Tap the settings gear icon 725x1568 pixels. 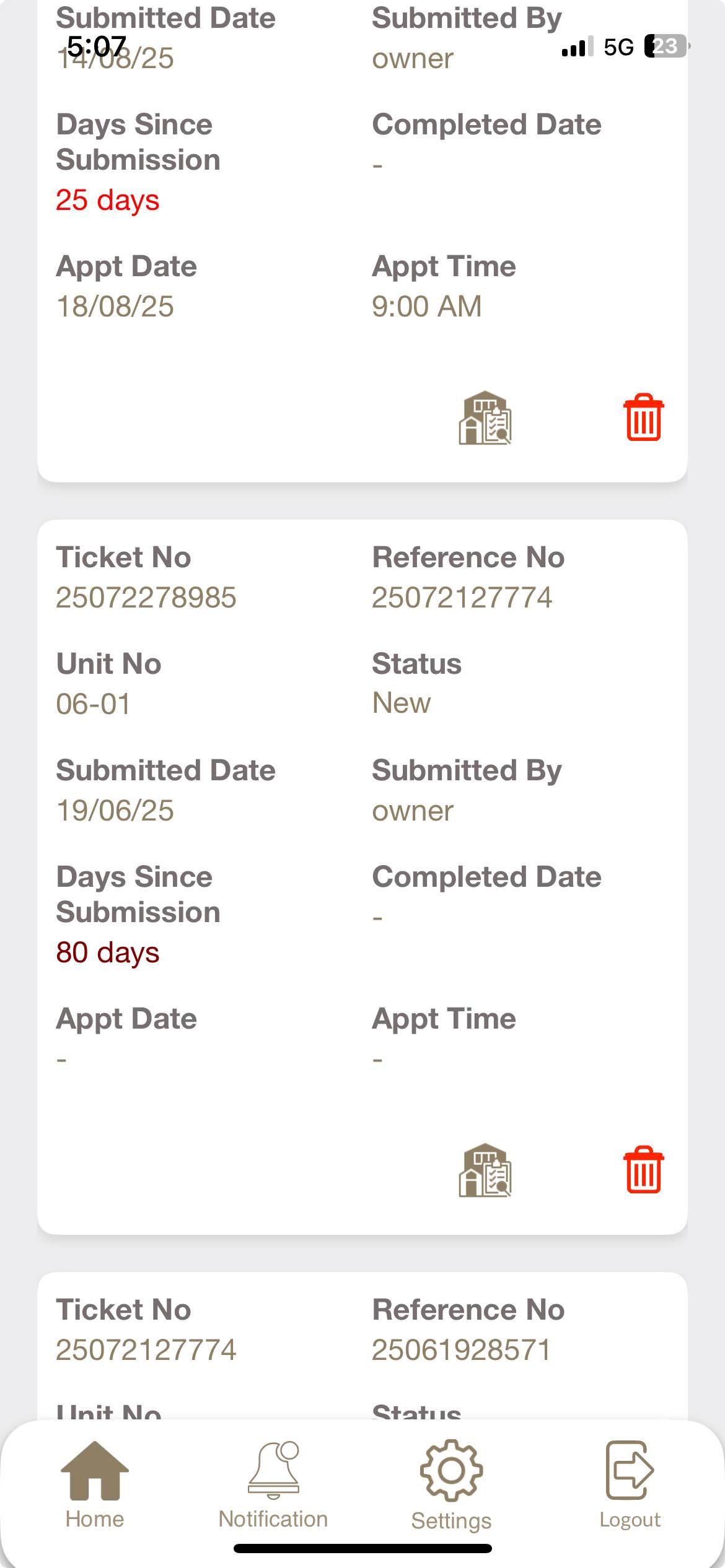click(451, 1470)
